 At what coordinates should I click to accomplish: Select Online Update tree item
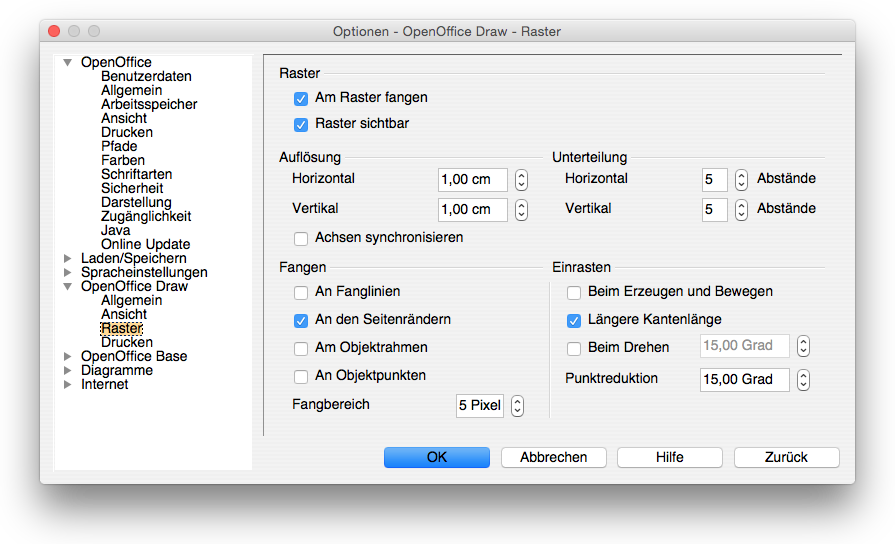tap(146, 244)
